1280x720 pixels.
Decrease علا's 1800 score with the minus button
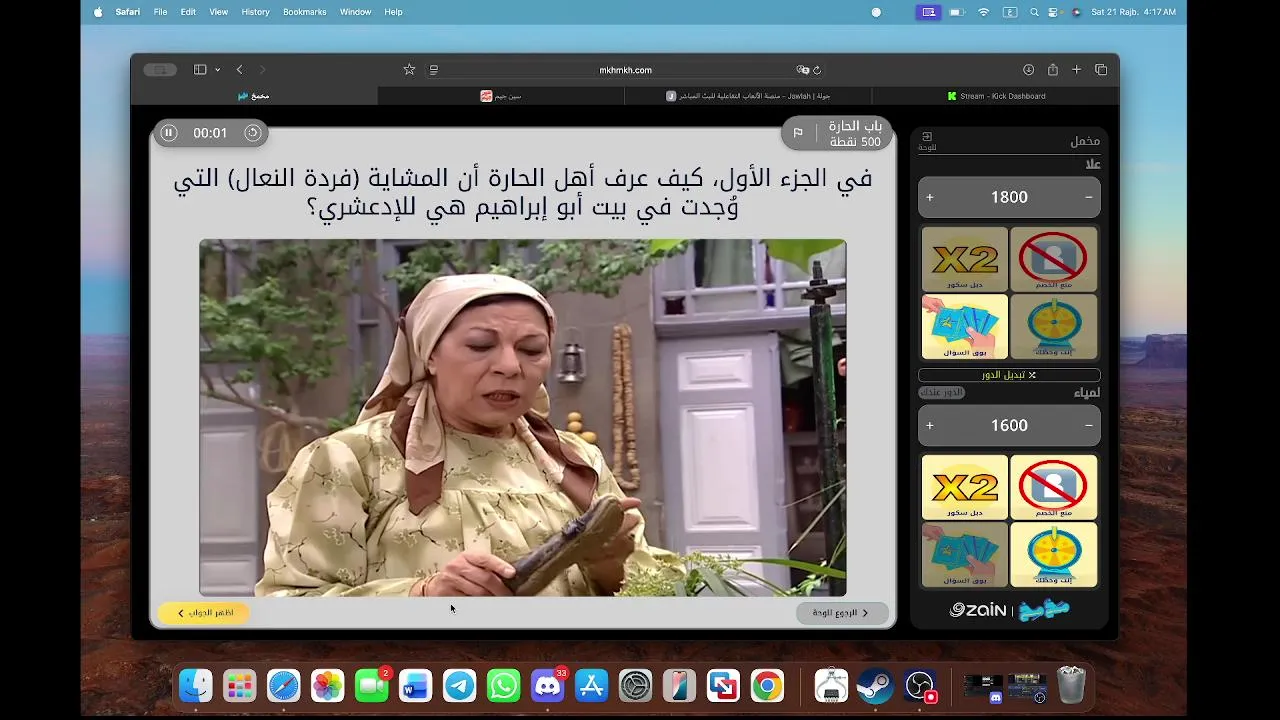(1089, 198)
